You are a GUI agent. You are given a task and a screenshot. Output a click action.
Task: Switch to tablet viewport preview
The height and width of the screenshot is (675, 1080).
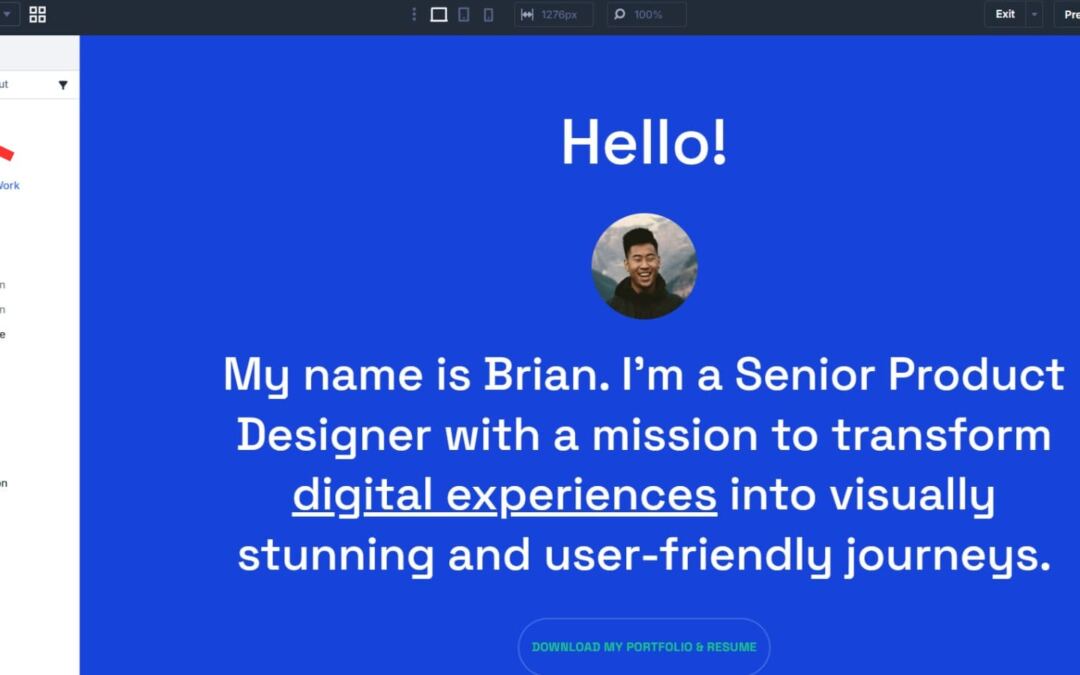pos(464,15)
